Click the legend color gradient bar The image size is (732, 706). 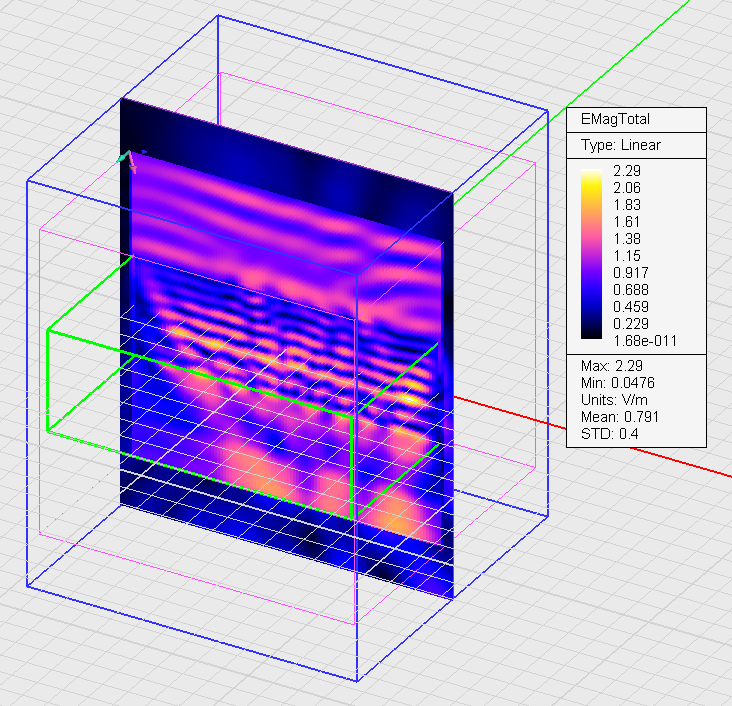[x=590, y=255]
